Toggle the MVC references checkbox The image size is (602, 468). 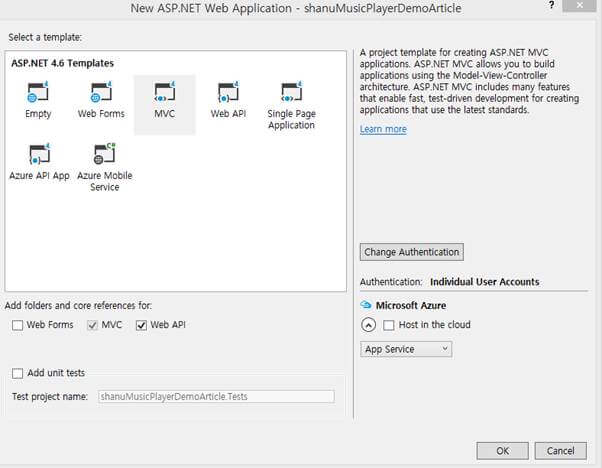coord(93,325)
